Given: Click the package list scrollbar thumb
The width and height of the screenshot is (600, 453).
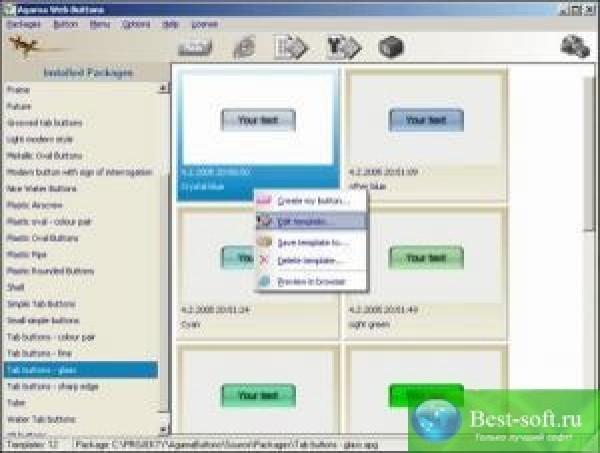Looking at the screenshot, I should pos(164,291).
